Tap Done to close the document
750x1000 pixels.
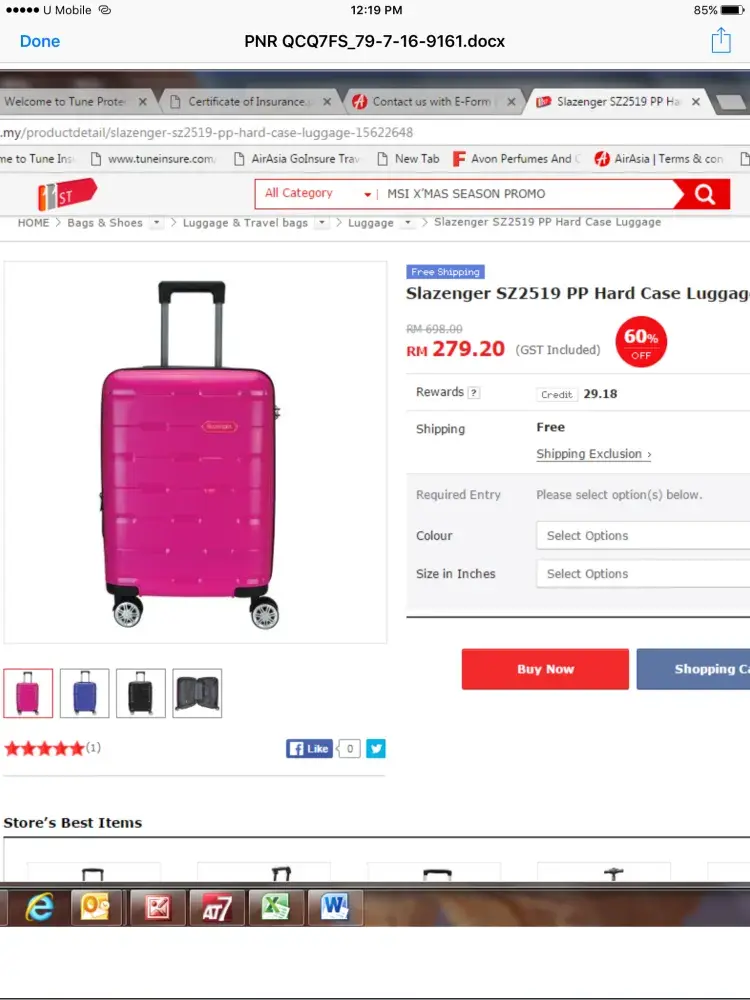(x=40, y=41)
